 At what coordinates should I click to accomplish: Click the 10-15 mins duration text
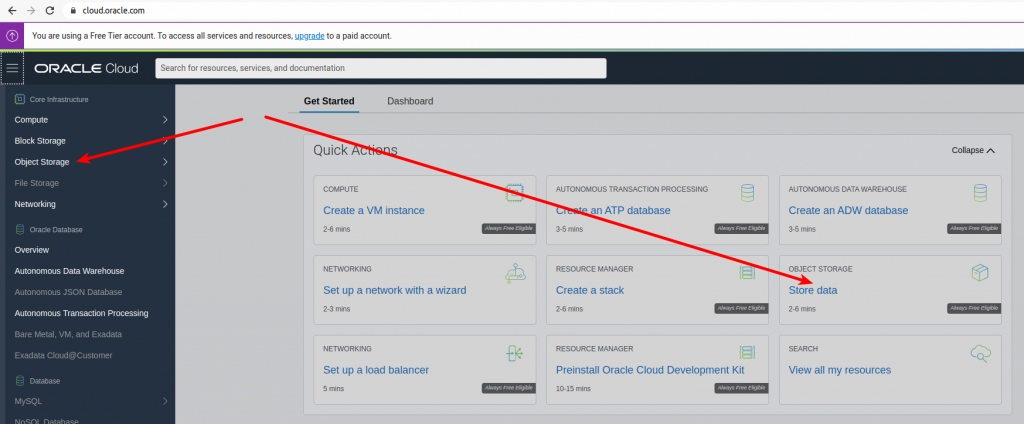click(x=573, y=388)
